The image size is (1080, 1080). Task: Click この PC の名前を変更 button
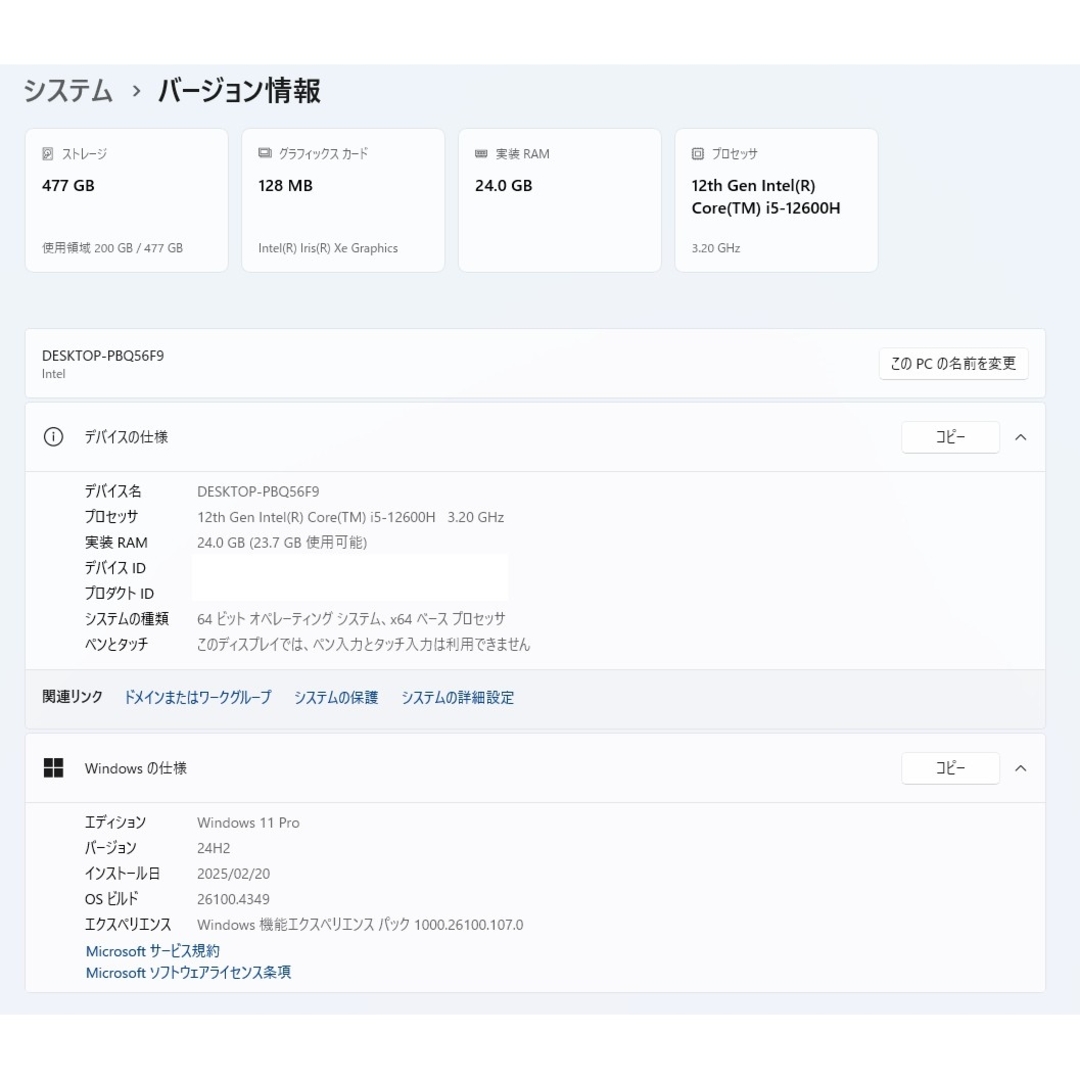pyautogui.click(x=953, y=364)
